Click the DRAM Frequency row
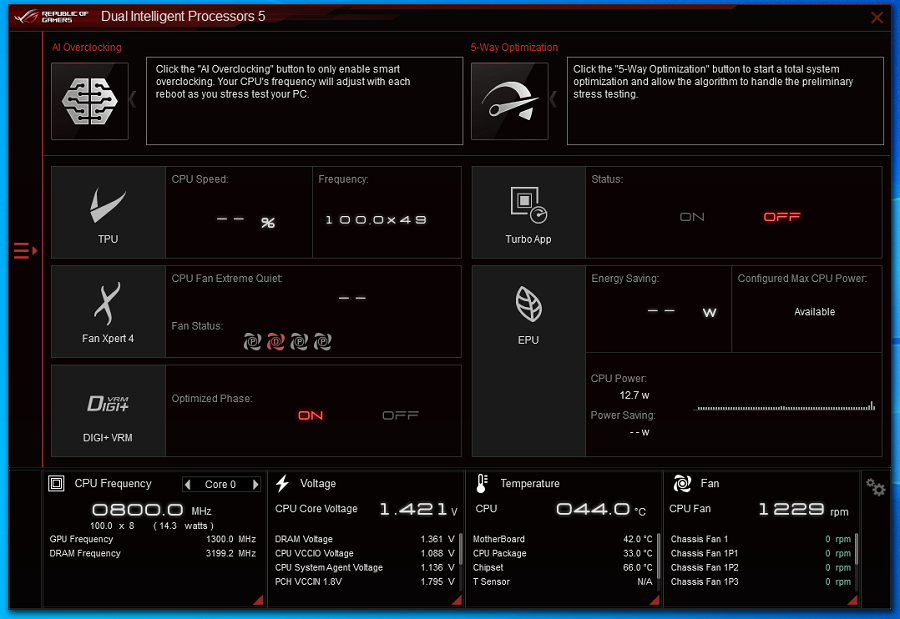This screenshot has width=900, height=619. click(x=153, y=554)
